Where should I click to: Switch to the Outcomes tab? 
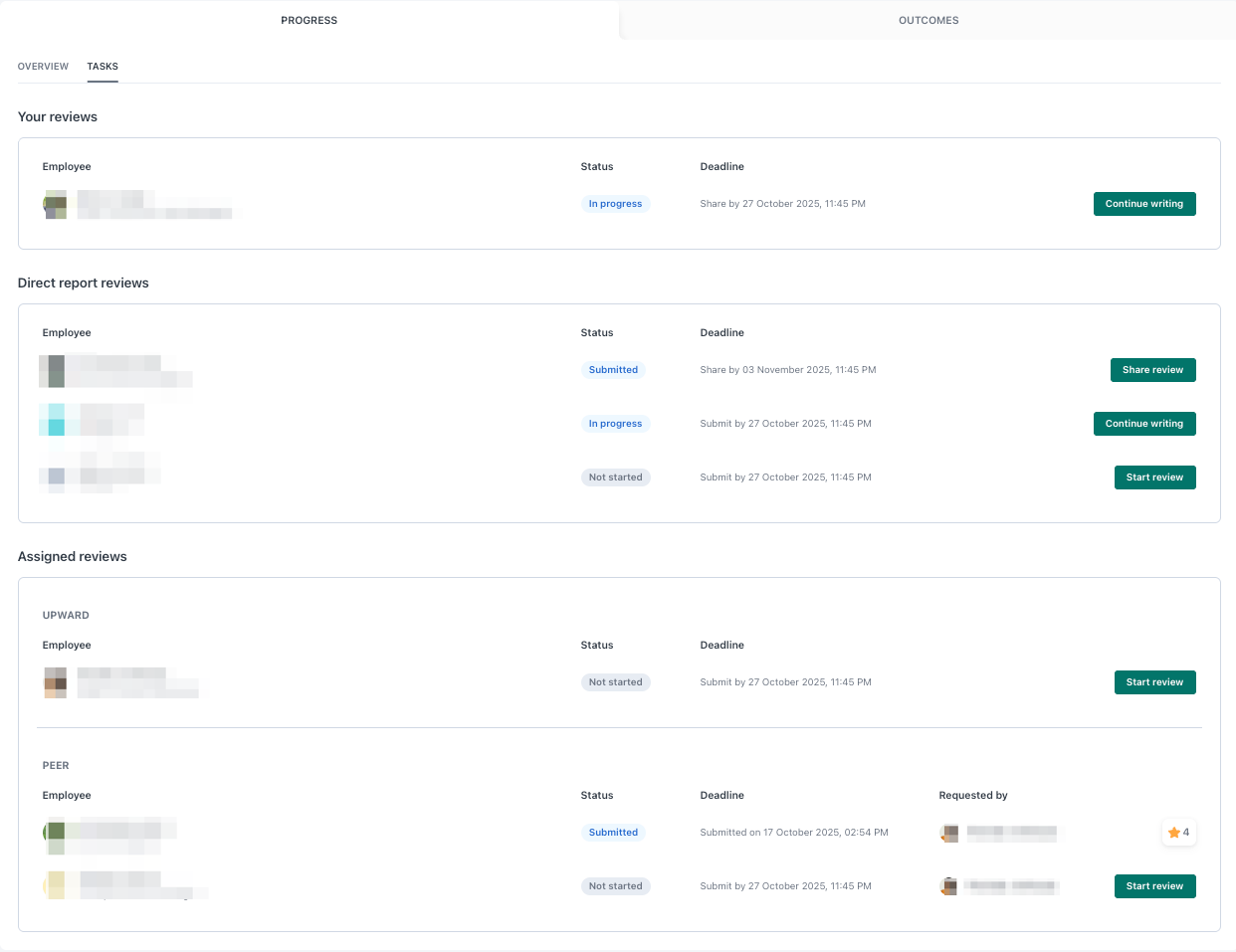[927, 20]
